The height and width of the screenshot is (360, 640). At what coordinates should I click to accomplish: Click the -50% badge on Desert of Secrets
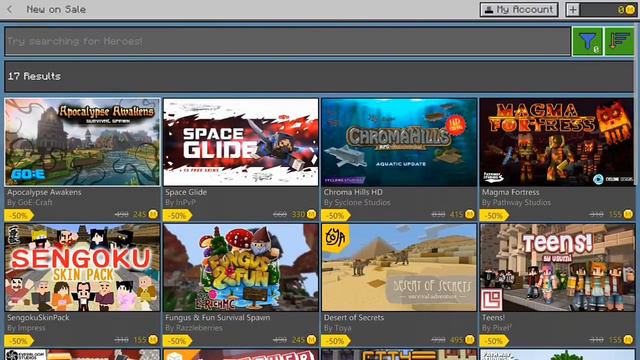[336, 340]
